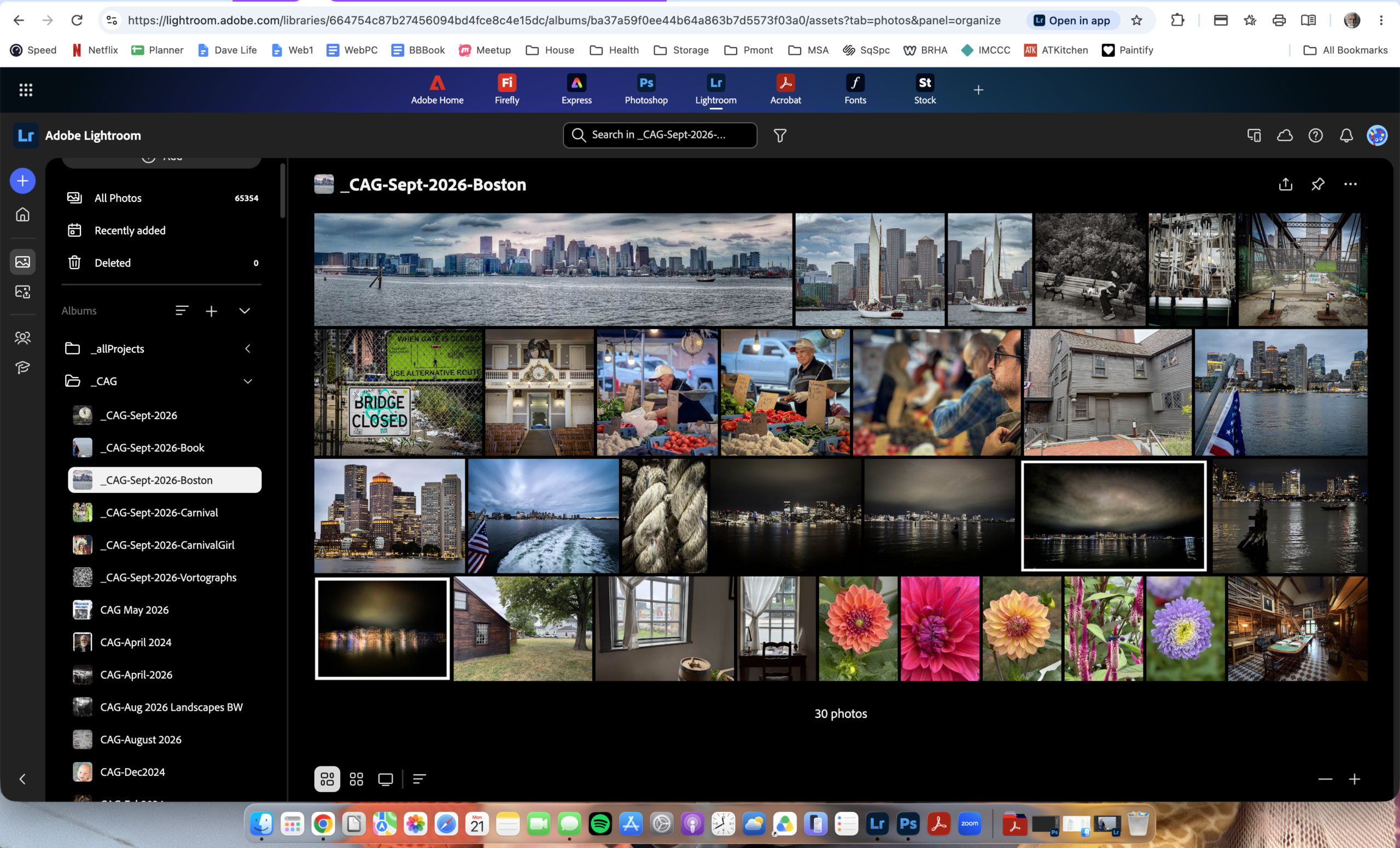This screenshot has width=1400, height=848.
Task: Open the All Bookmarks folder
Action: click(1345, 50)
